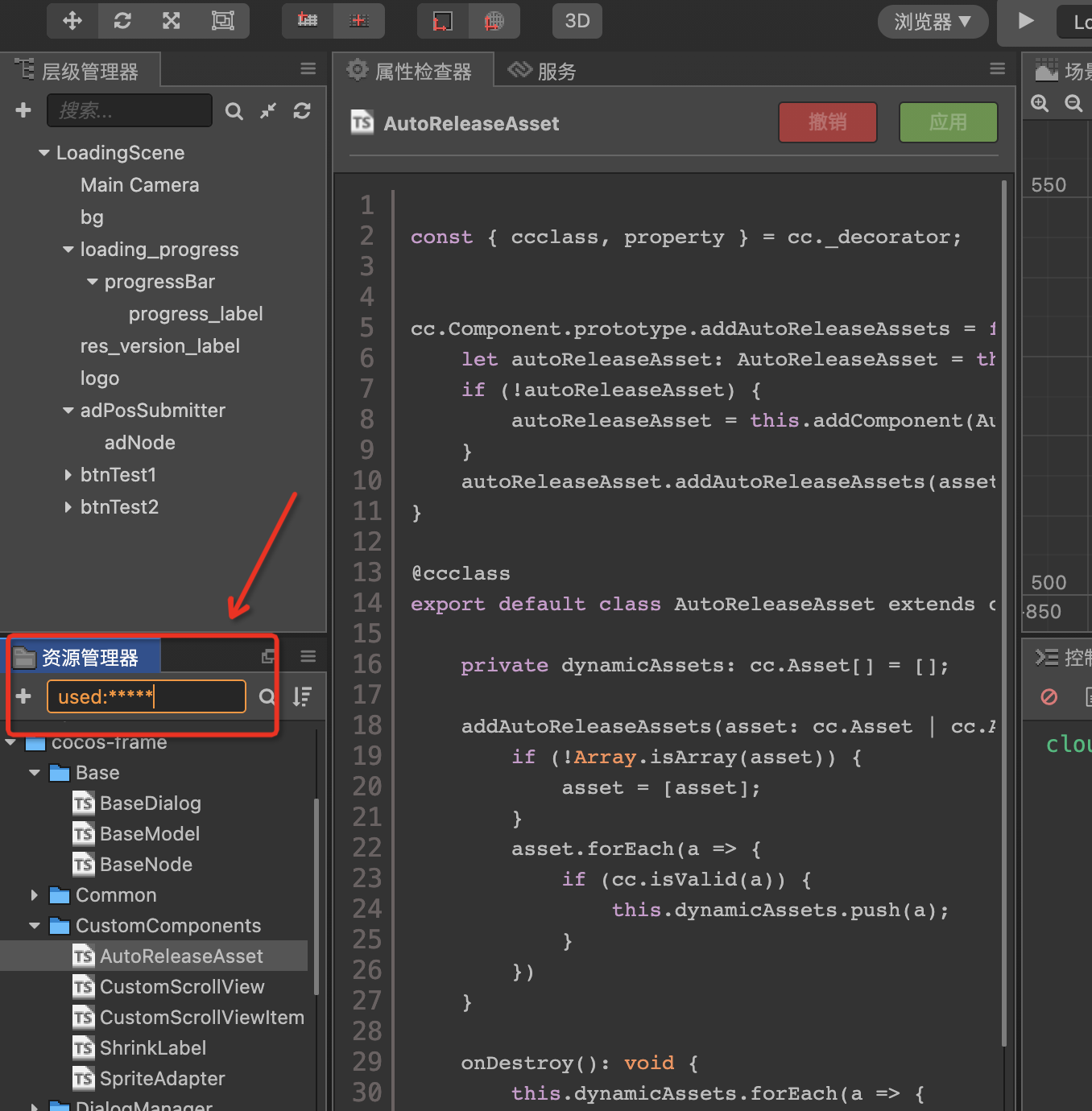Zoom out the scene view
This screenshot has height=1111, width=1092.
1073,103
